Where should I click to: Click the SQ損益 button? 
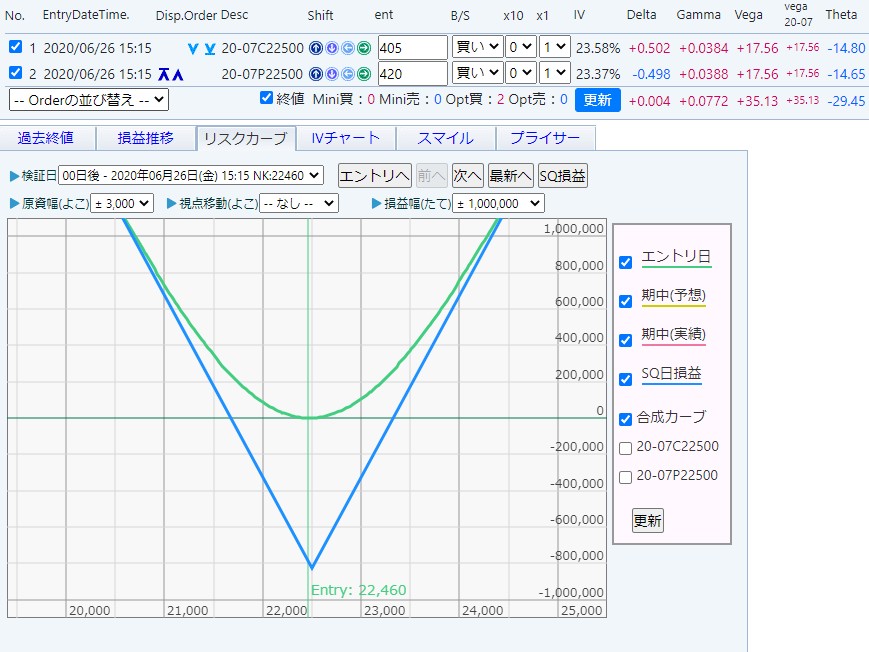coord(563,176)
